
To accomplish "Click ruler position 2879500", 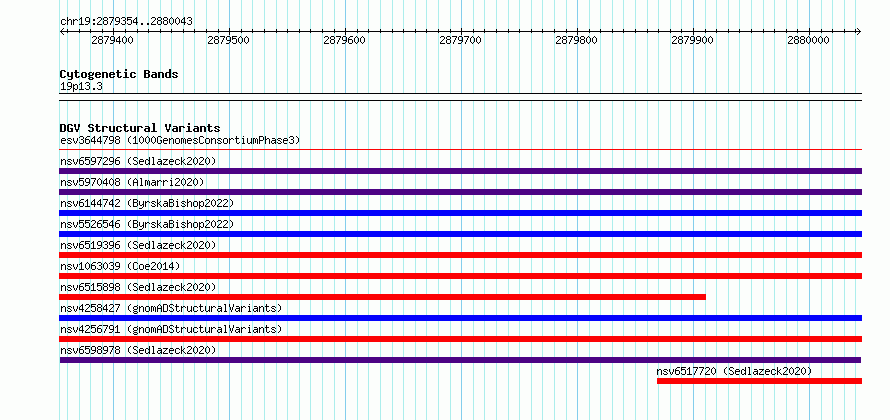I will [x=229, y=40].
